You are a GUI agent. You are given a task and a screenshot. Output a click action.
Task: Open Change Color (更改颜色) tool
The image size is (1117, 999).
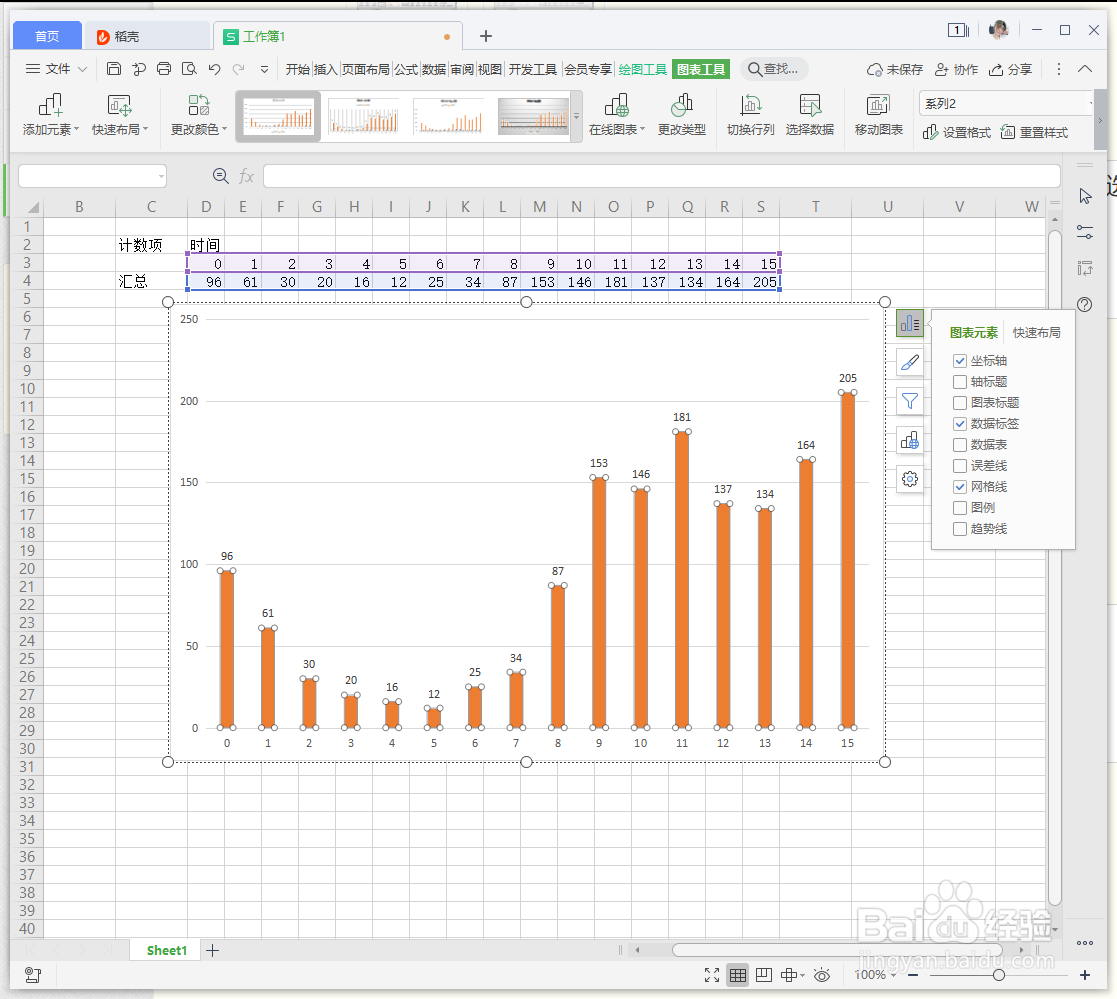[198, 114]
